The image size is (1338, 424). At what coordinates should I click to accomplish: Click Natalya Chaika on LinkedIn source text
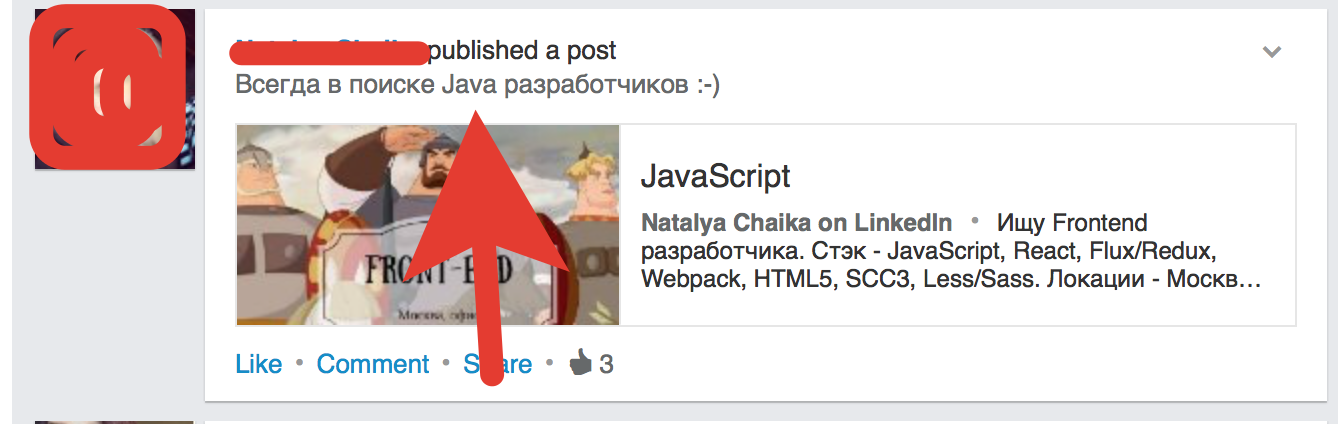tap(796, 222)
